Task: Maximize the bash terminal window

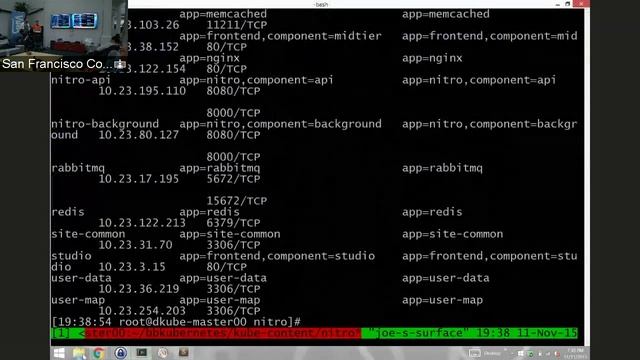Action: (x=568, y=4)
